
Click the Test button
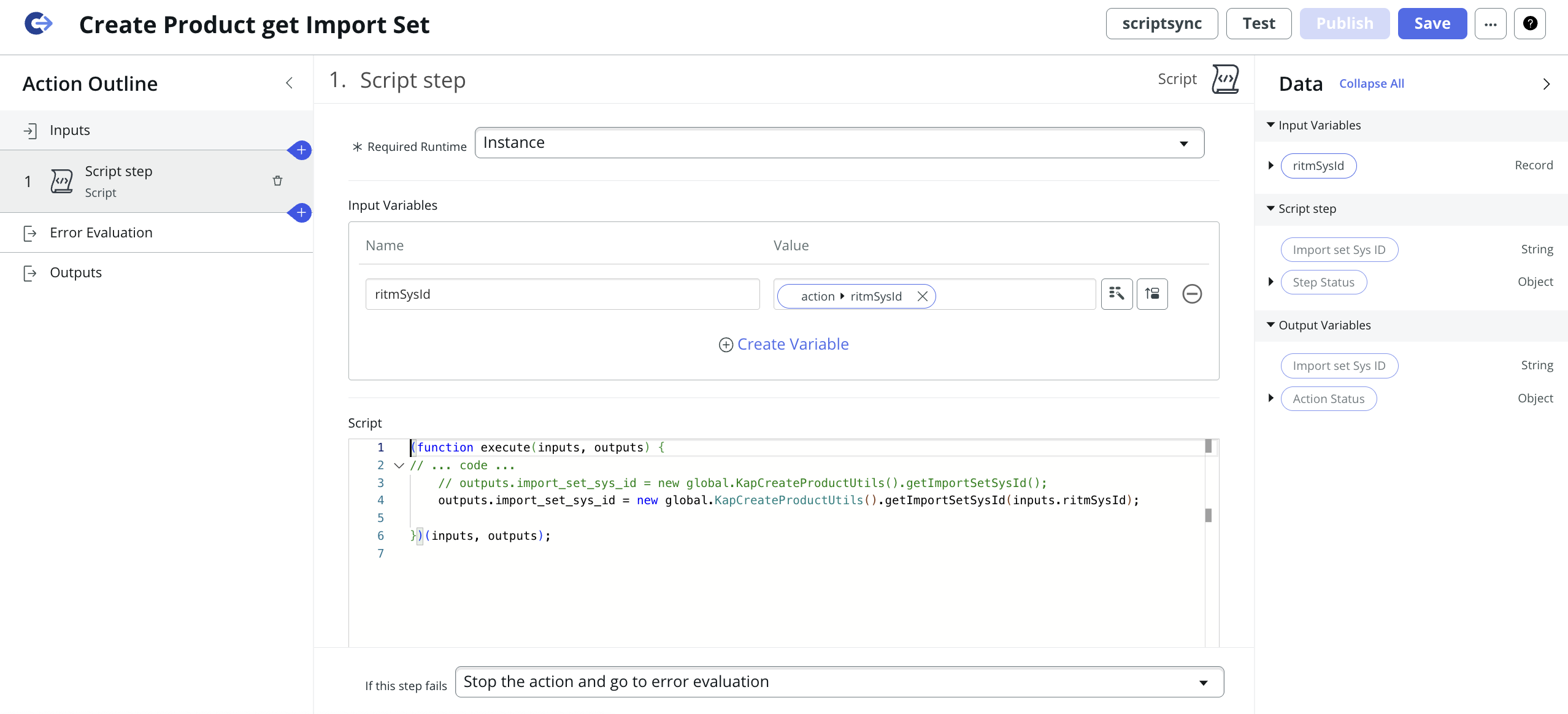click(1259, 24)
